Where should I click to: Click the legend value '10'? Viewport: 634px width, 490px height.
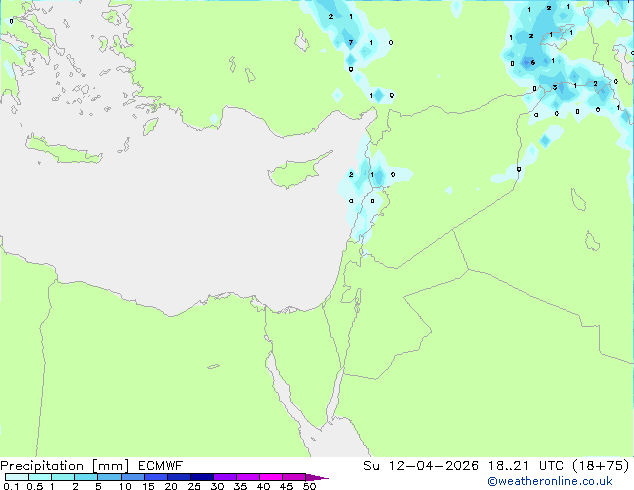[125, 486]
